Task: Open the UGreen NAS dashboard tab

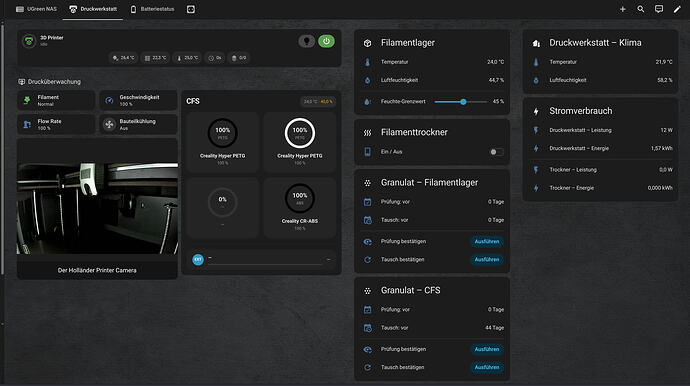Action: 37,9
